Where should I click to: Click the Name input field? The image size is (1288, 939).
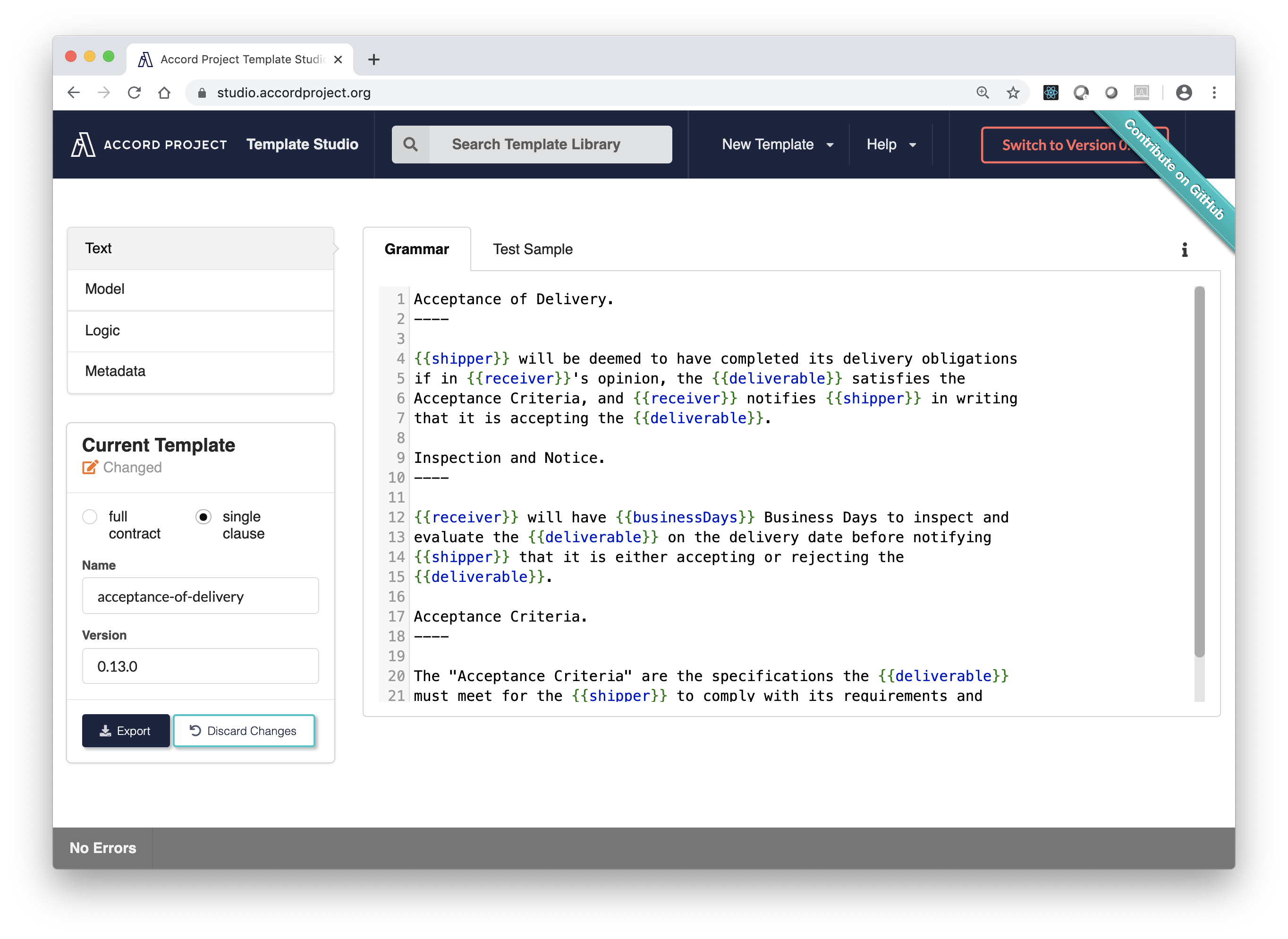coord(200,596)
